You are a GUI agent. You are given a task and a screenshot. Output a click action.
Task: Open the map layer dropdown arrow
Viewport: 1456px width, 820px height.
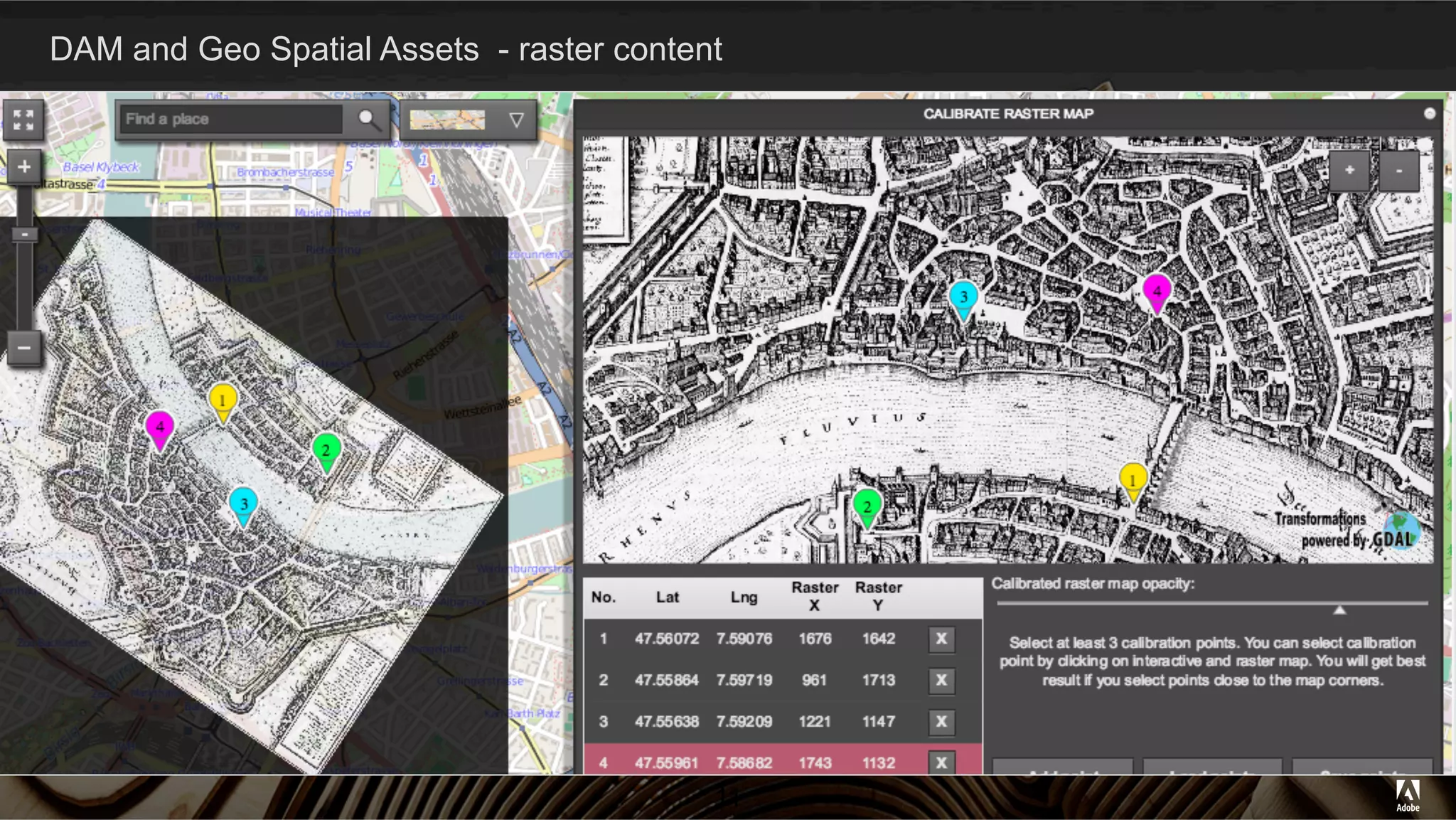517,119
